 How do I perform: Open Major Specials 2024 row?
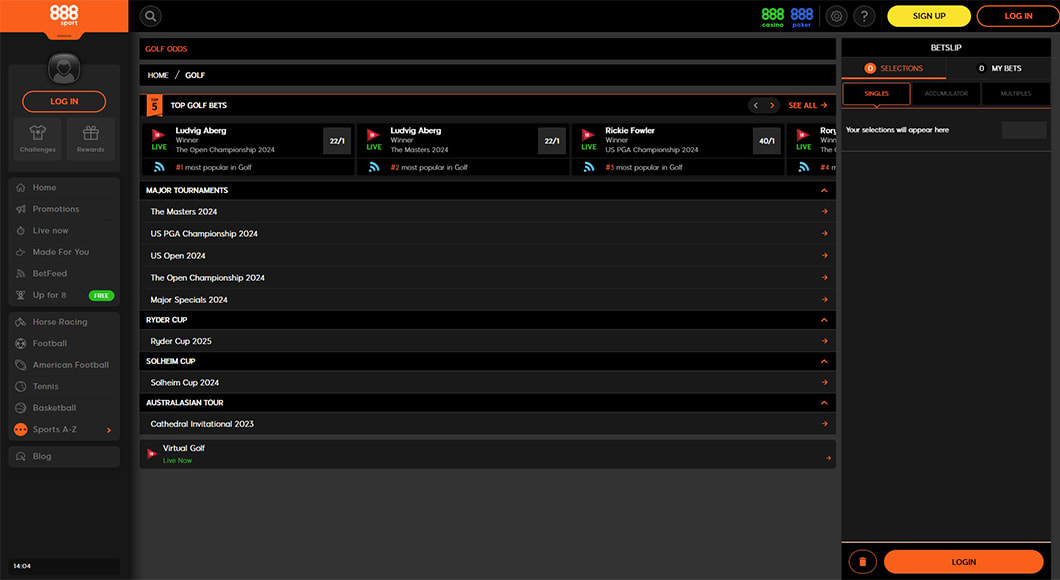point(487,299)
